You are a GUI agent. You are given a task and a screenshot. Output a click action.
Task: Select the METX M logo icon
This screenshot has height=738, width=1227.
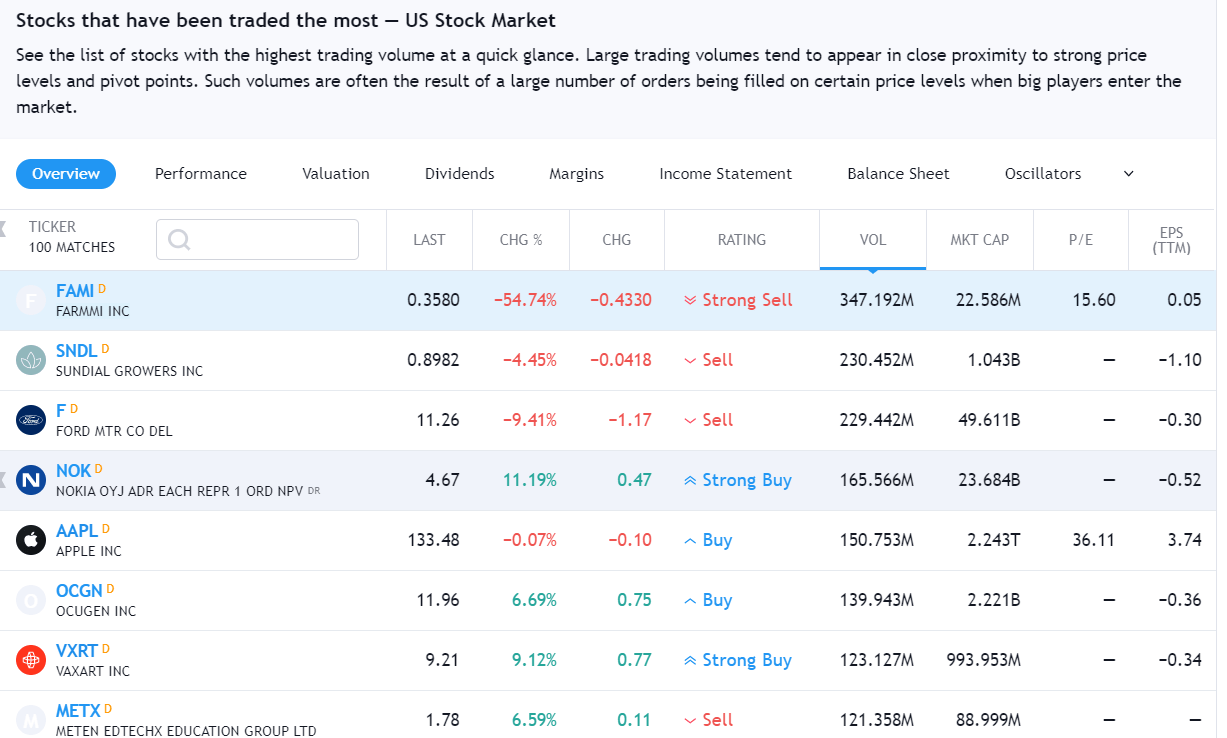coord(31,720)
